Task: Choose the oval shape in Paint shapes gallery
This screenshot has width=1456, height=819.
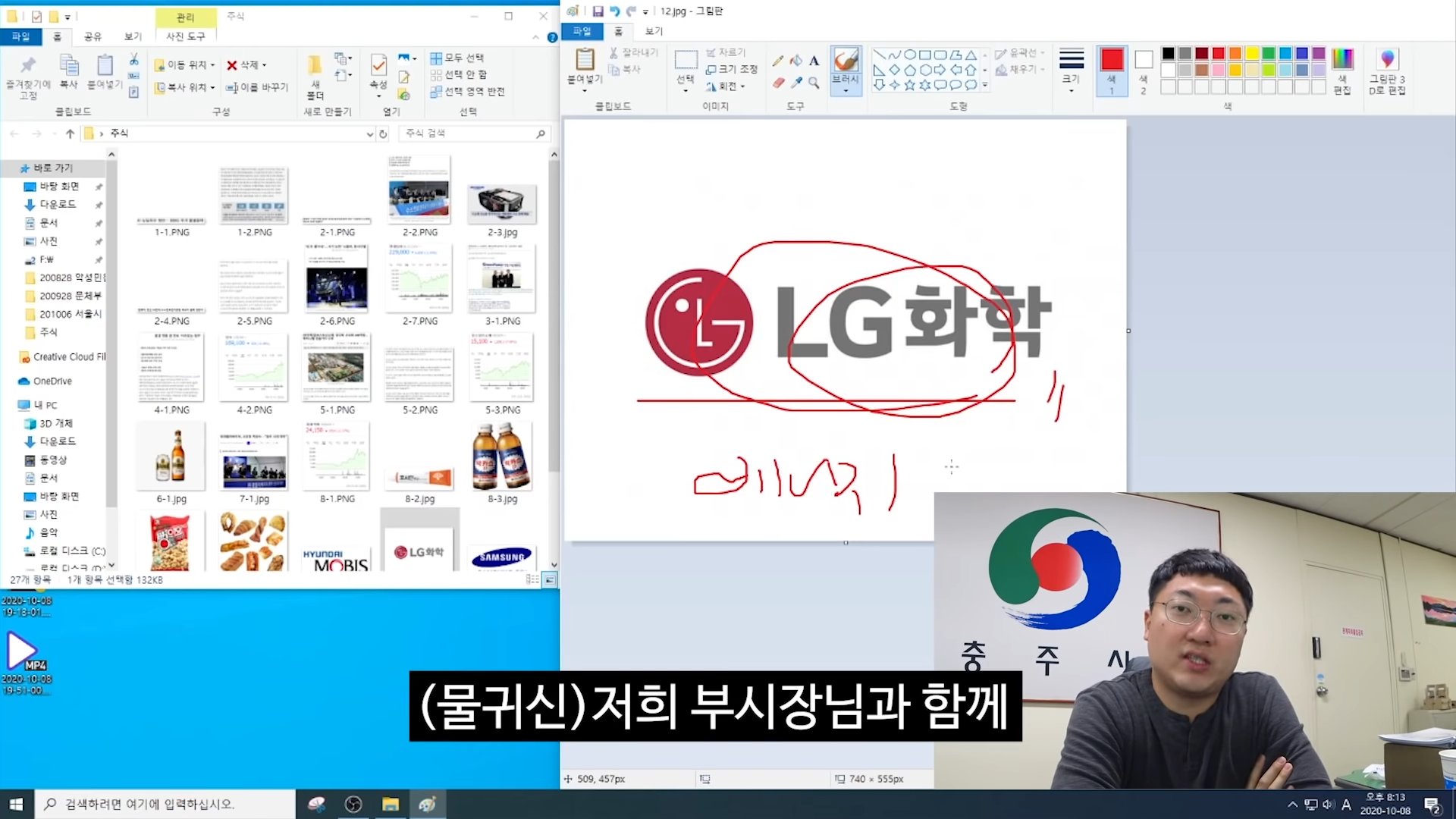Action: (910, 55)
